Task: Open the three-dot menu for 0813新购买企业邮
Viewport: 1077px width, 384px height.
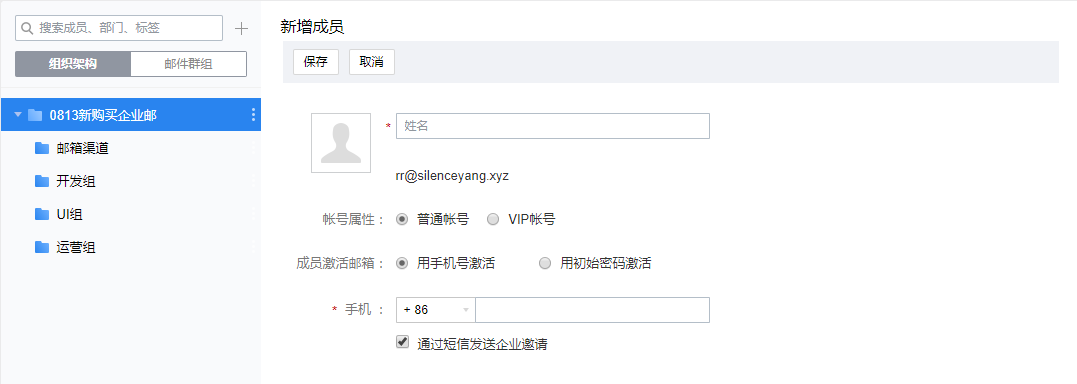Action: 253,115
